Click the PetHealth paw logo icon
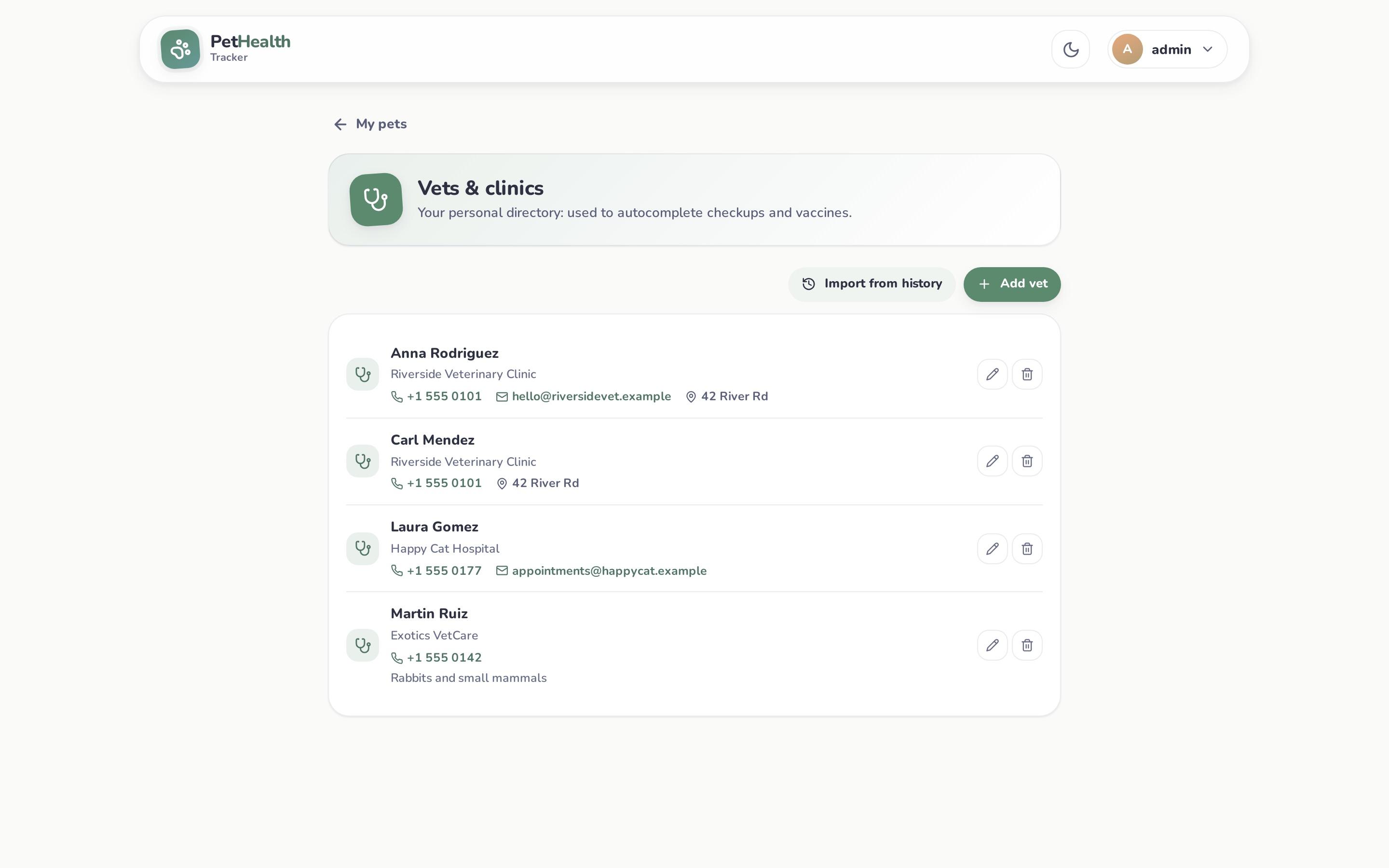The height and width of the screenshot is (868, 1389). click(x=180, y=49)
